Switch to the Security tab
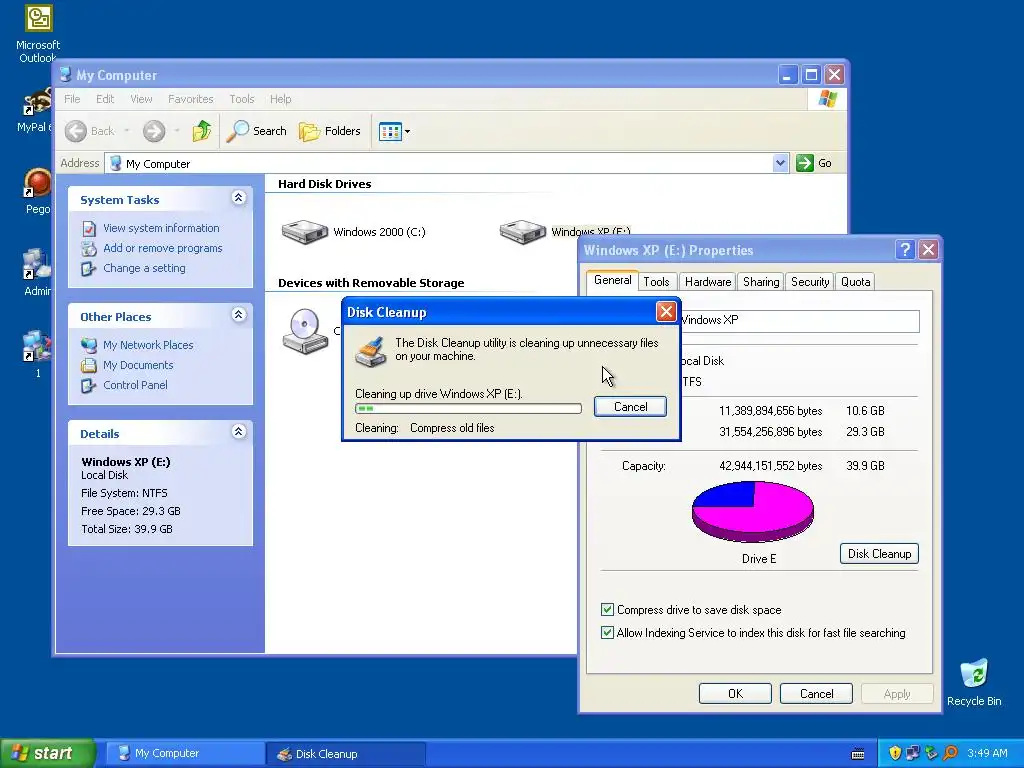 (810, 281)
